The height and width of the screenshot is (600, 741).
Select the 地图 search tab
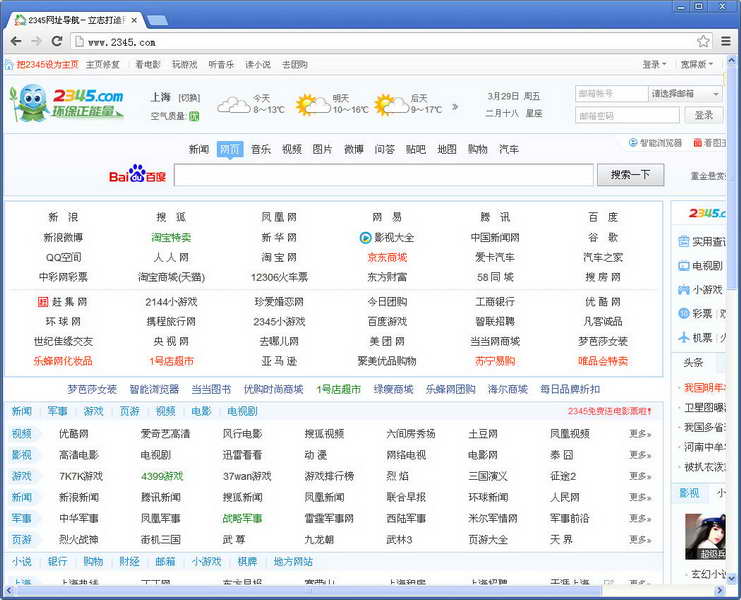tap(447, 149)
